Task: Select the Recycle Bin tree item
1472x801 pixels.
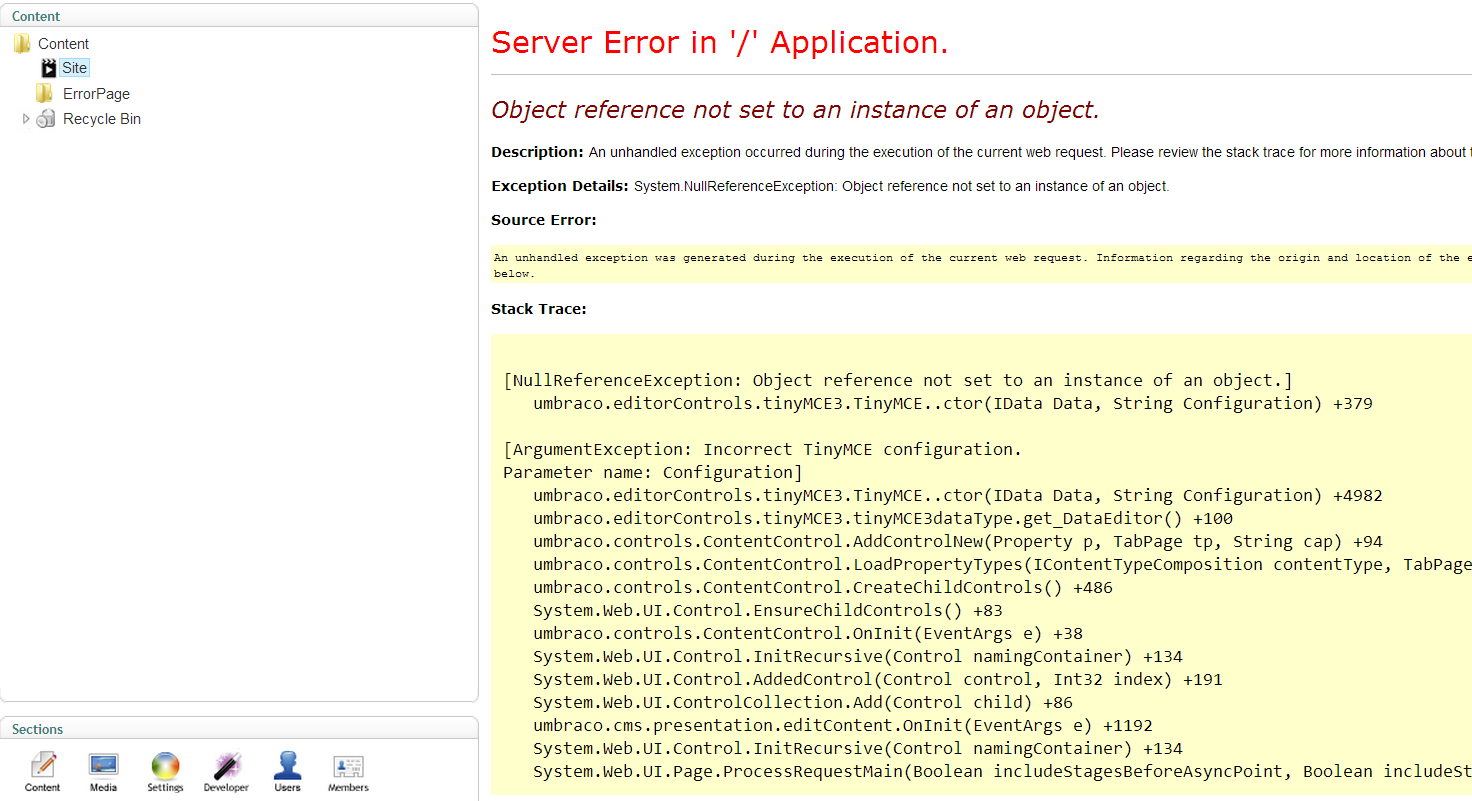Action: pos(102,119)
